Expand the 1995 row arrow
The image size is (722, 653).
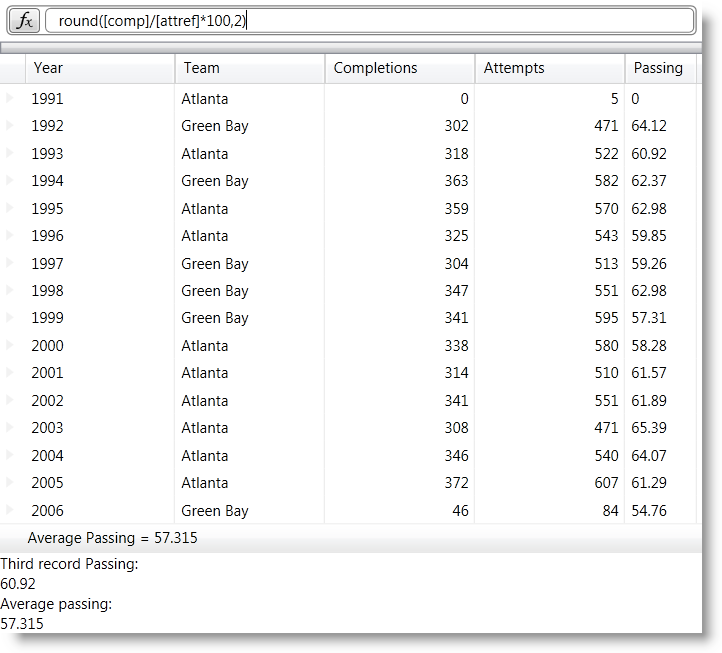pos(11,209)
